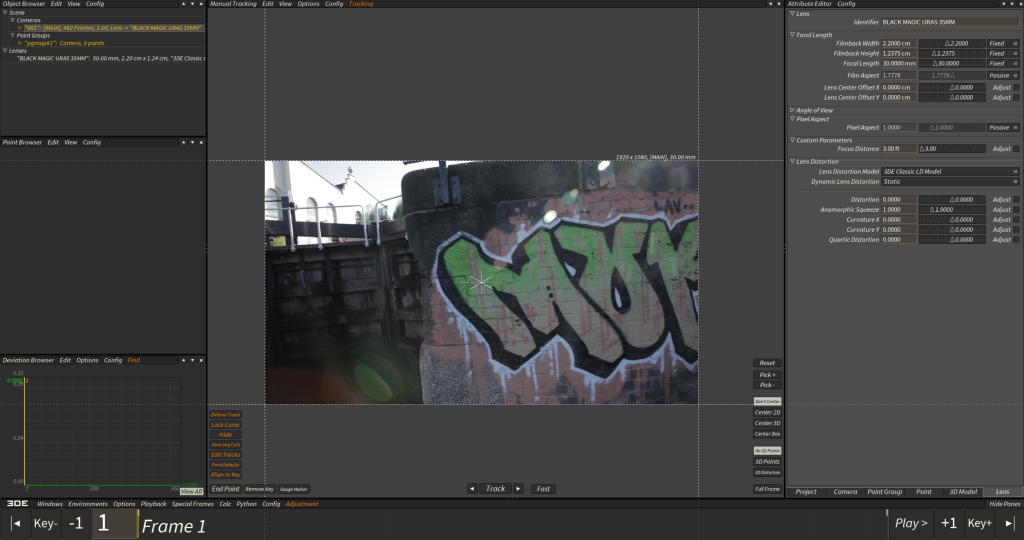Screen dimensions: 1024x540
Task: Go to next keyframe with Key+ button
Action: tap(980, 523)
